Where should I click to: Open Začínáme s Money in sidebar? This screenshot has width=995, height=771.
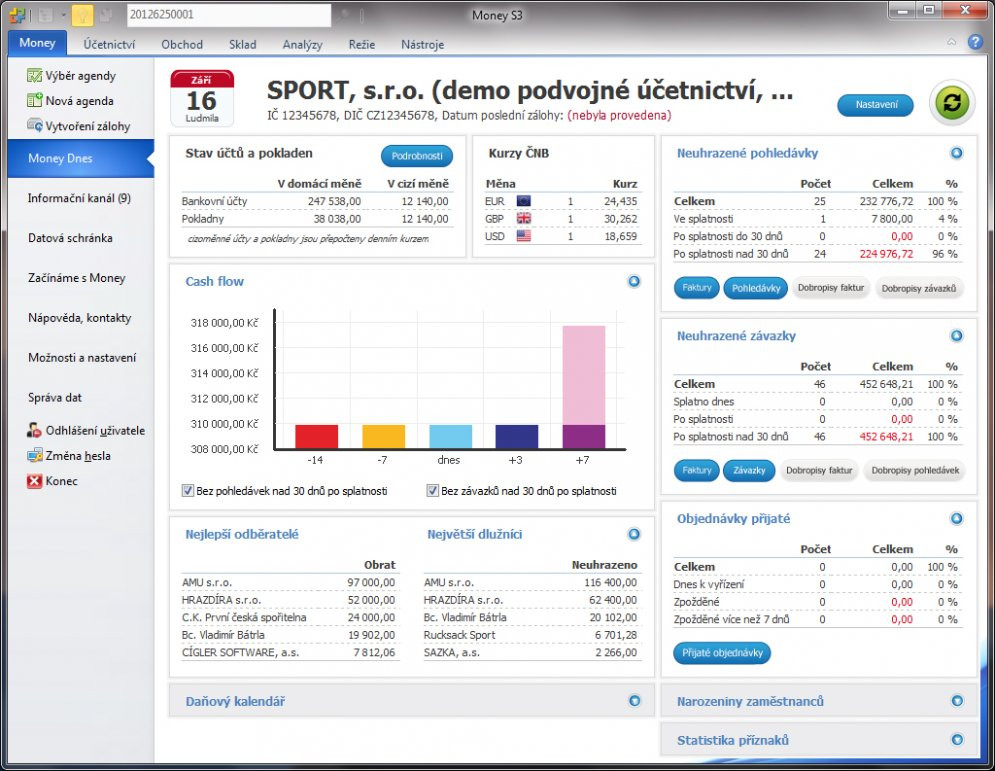77,278
